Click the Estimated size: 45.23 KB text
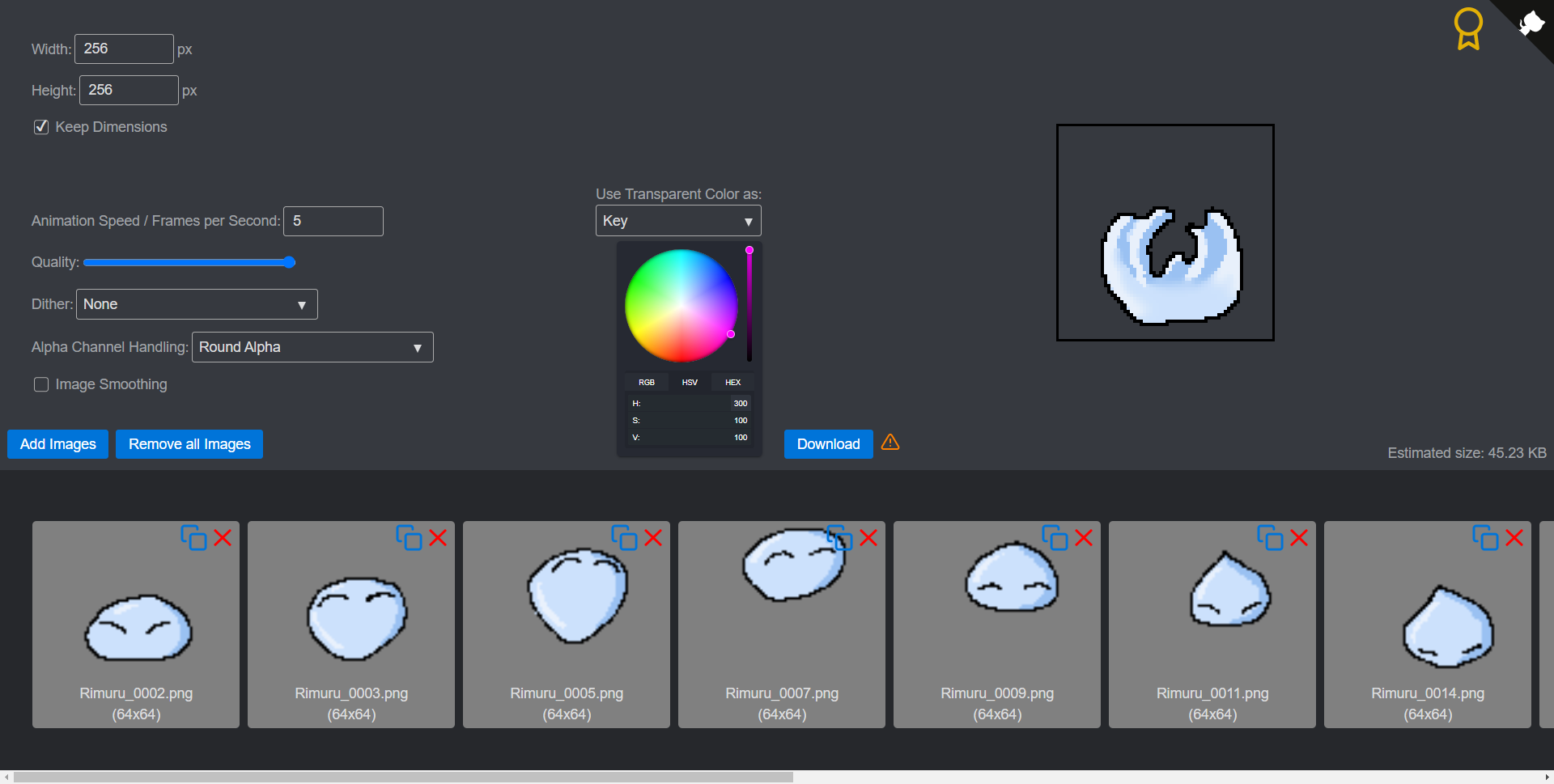This screenshot has width=1554, height=784. [x=1467, y=453]
